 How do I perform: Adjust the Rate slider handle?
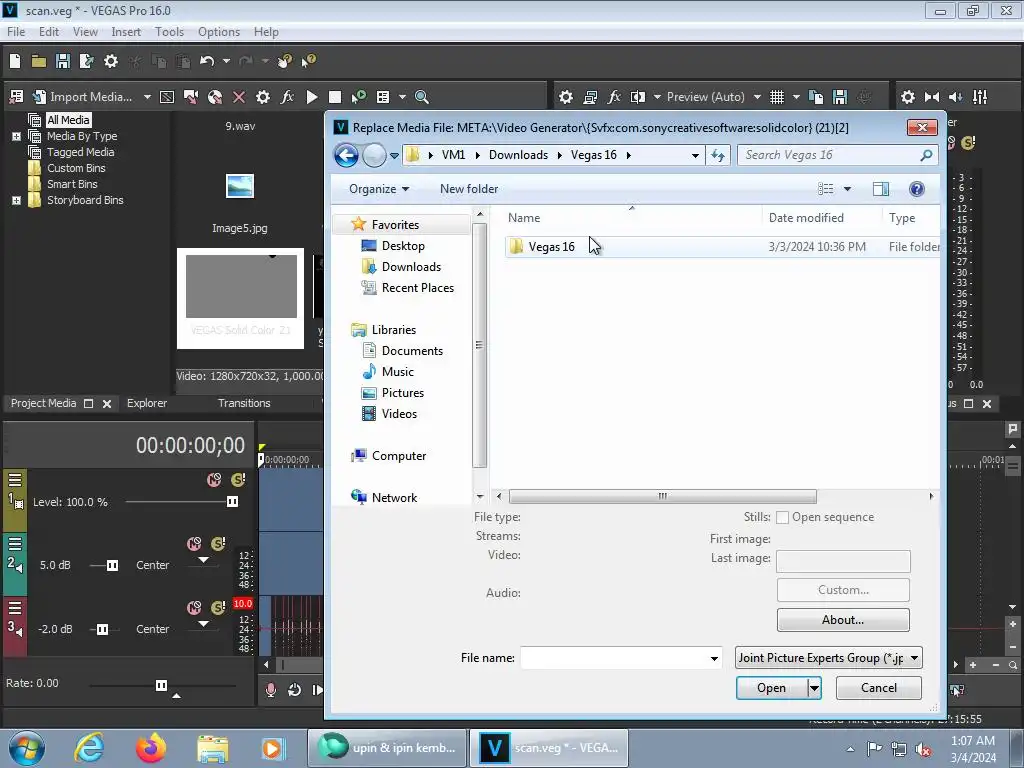(161, 685)
